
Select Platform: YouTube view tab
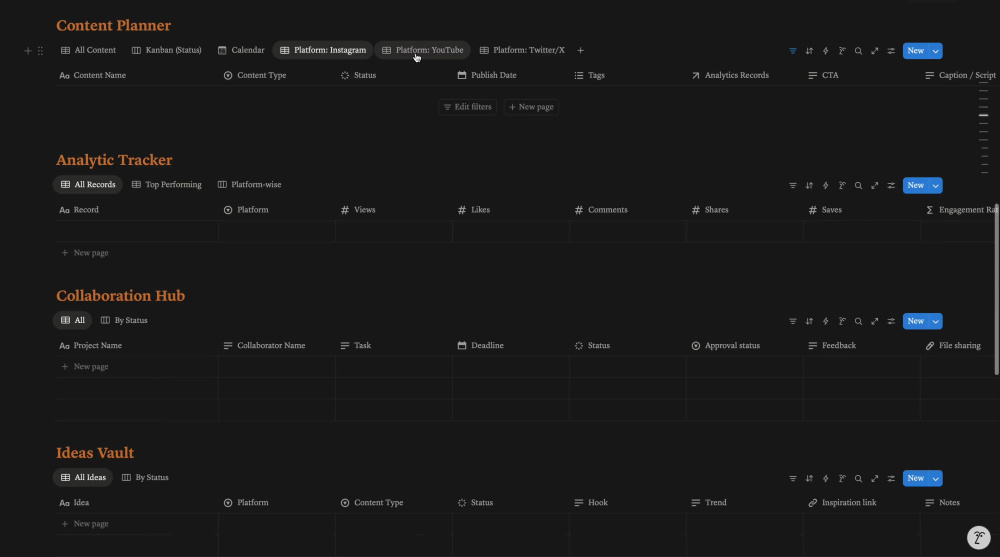(422, 50)
